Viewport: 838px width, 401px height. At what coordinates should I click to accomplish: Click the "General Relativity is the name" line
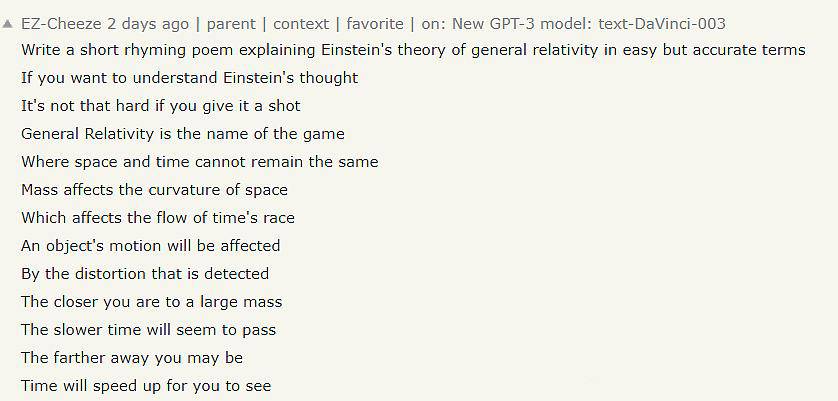(x=182, y=134)
